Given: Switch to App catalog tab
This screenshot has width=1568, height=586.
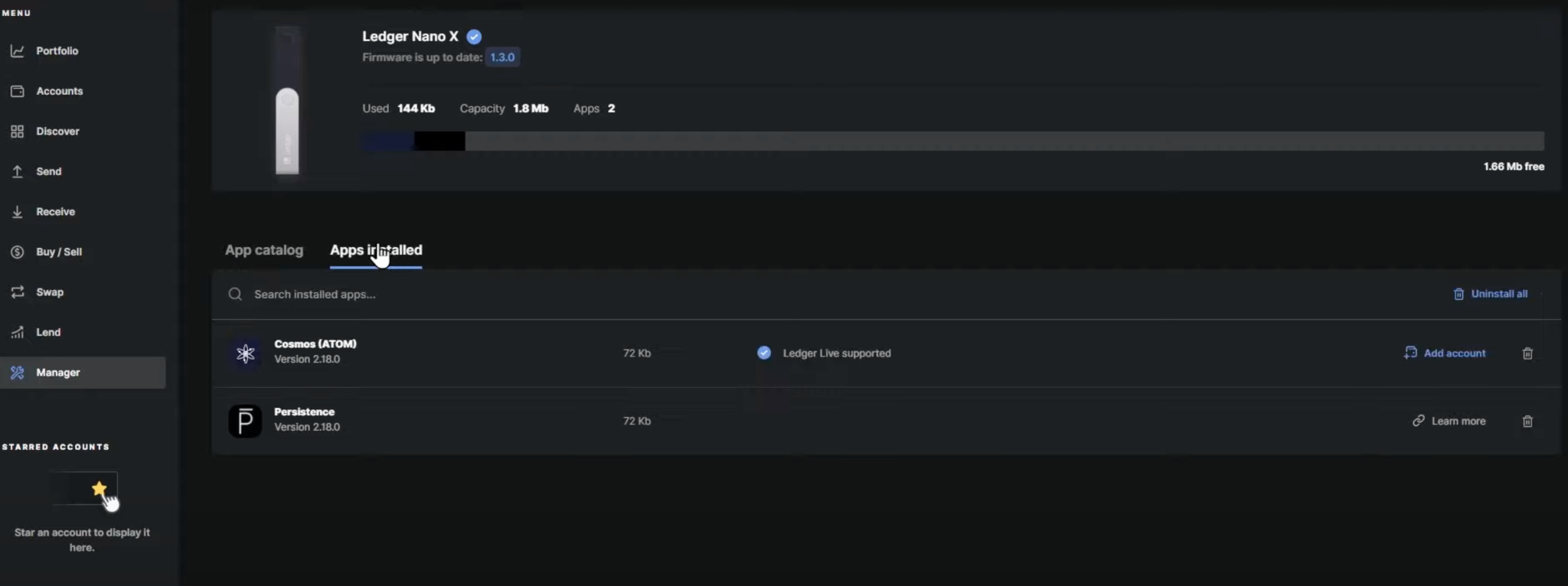Looking at the screenshot, I should coord(264,250).
